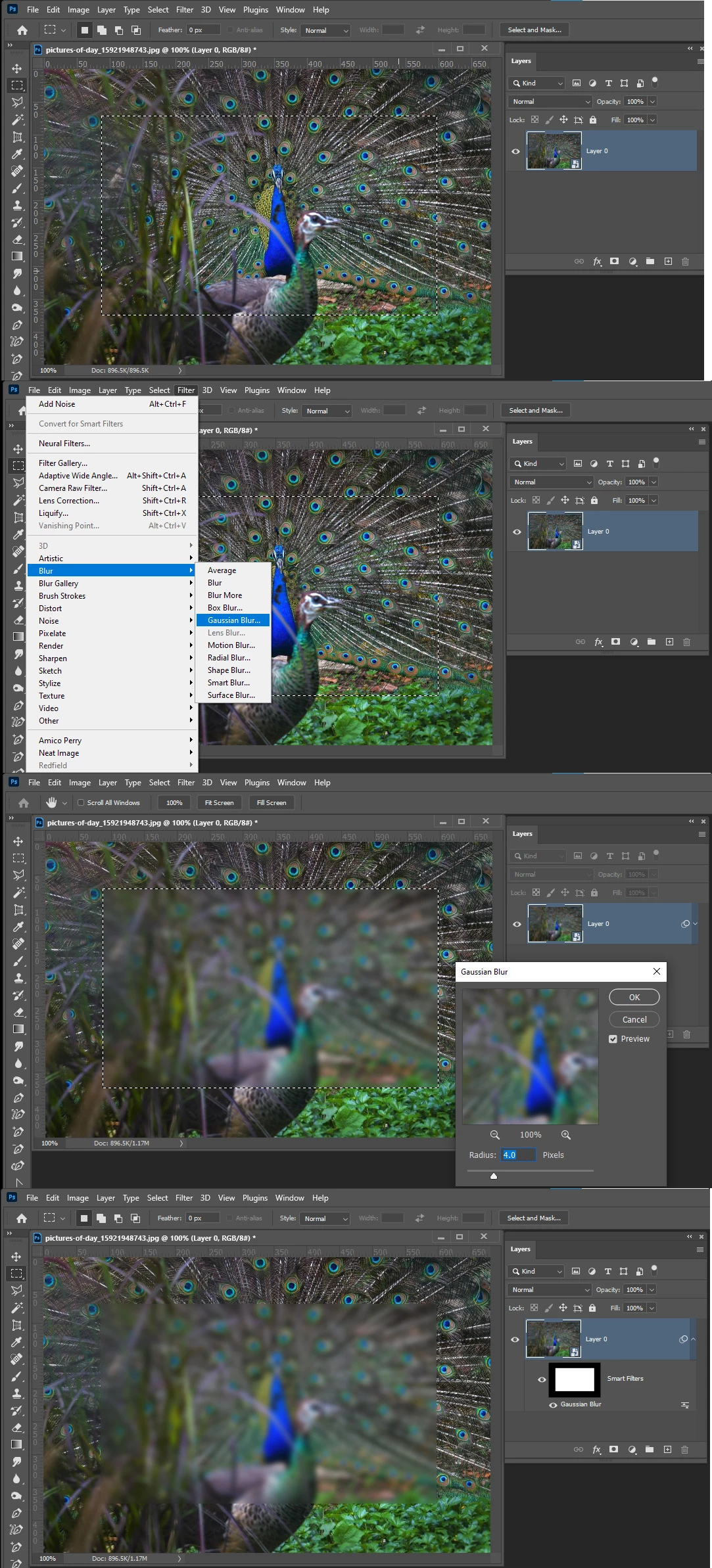Open Style dropdown in topmost window options bar
Viewport: 712px width, 1568px height.
325,30
